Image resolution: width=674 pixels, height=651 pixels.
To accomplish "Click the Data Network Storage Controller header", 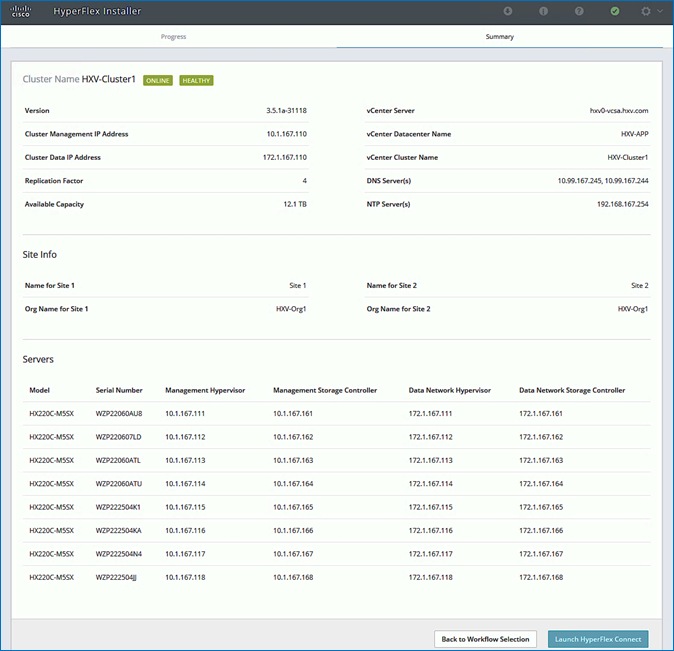I will (572, 390).
